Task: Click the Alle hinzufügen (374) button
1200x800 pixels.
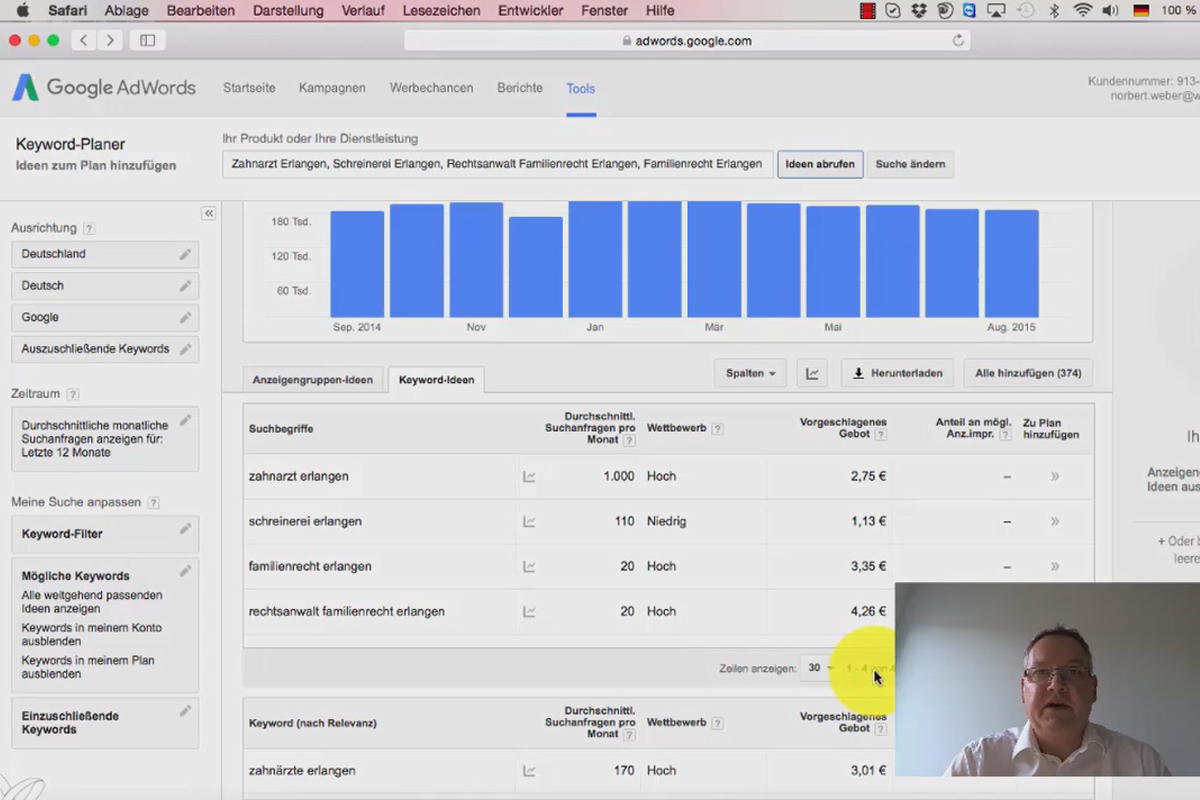Action: (1028, 373)
